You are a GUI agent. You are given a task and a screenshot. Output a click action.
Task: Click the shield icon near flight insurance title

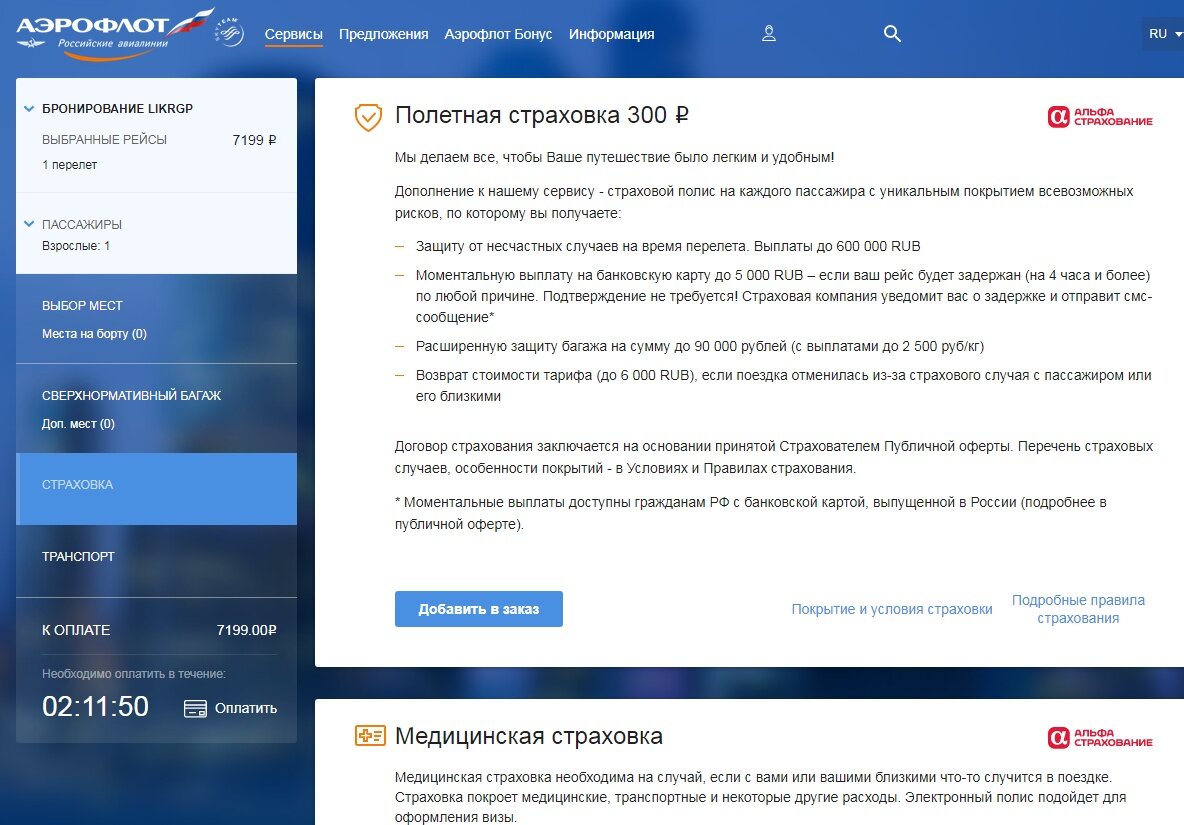pos(368,116)
